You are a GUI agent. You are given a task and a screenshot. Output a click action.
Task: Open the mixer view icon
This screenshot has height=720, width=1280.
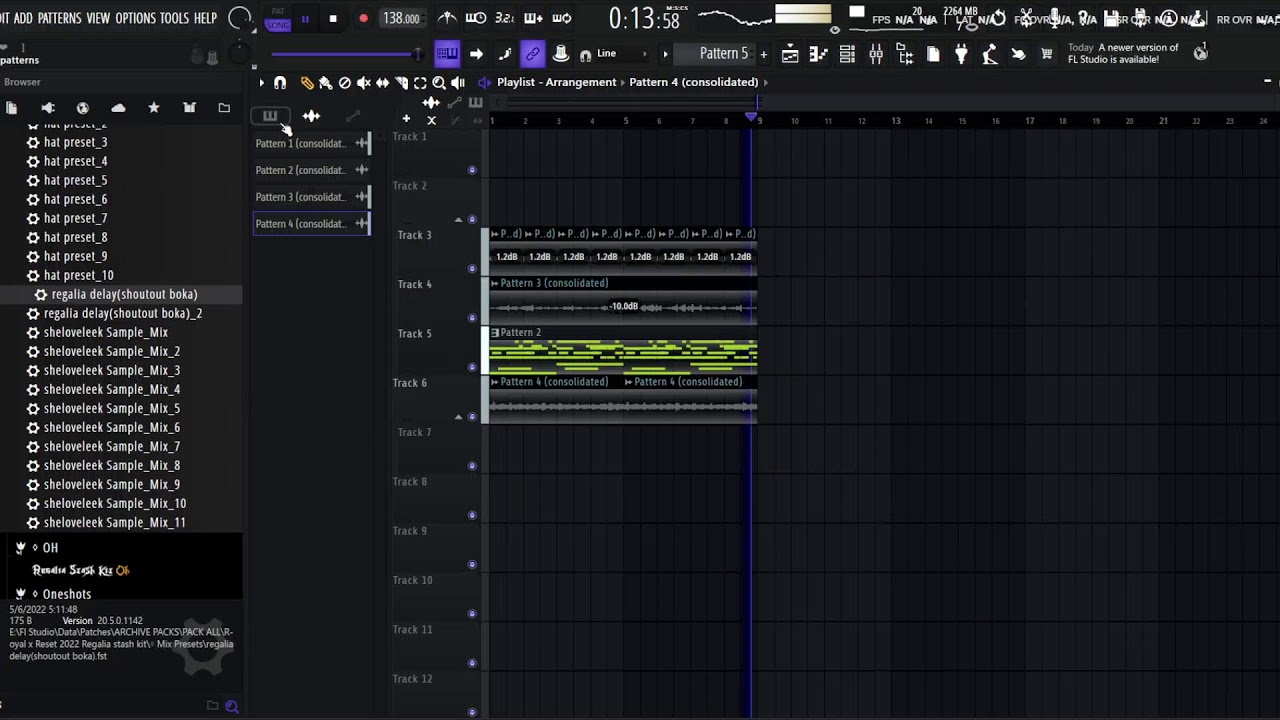coord(876,55)
